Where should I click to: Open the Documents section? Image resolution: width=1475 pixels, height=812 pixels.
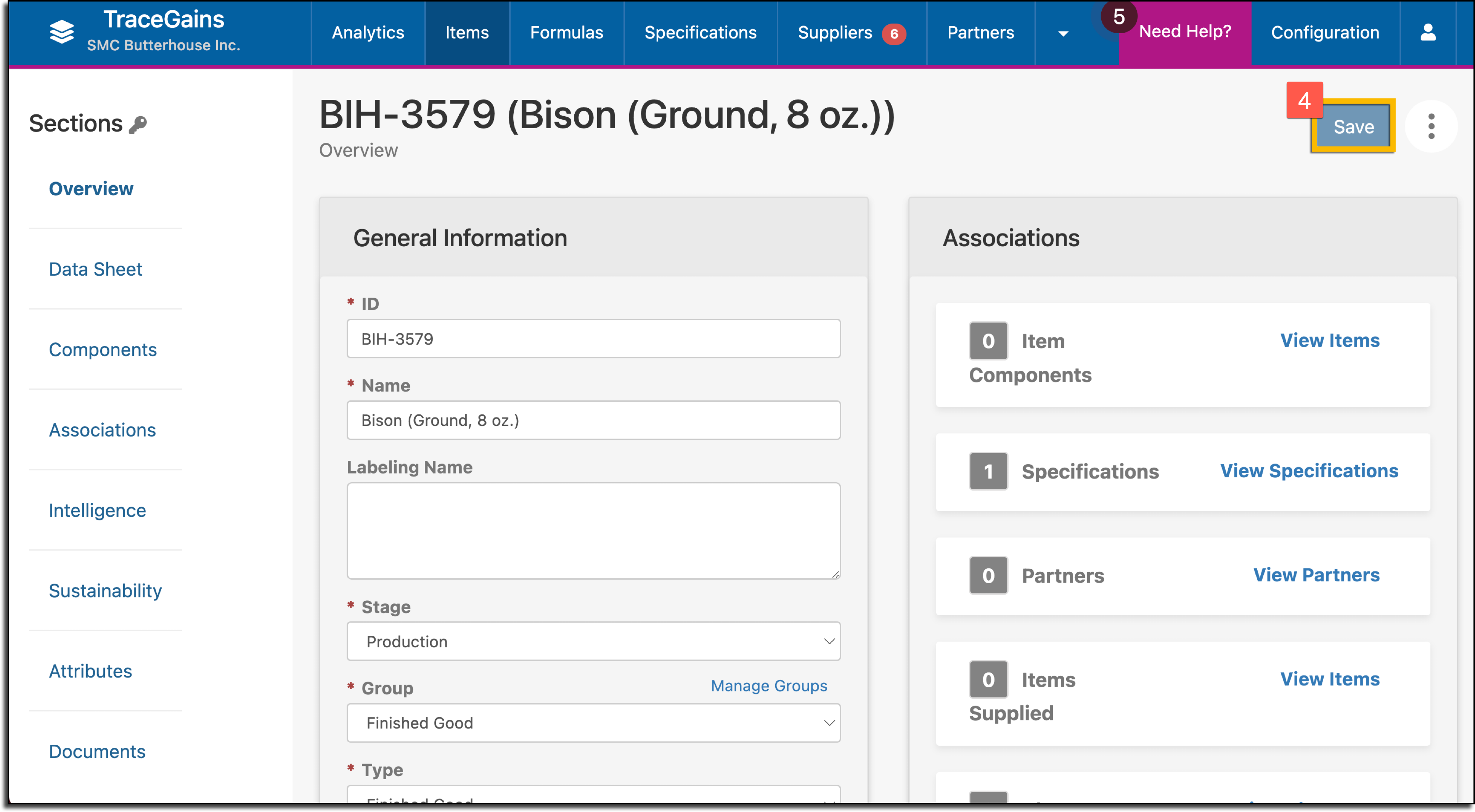97,751
